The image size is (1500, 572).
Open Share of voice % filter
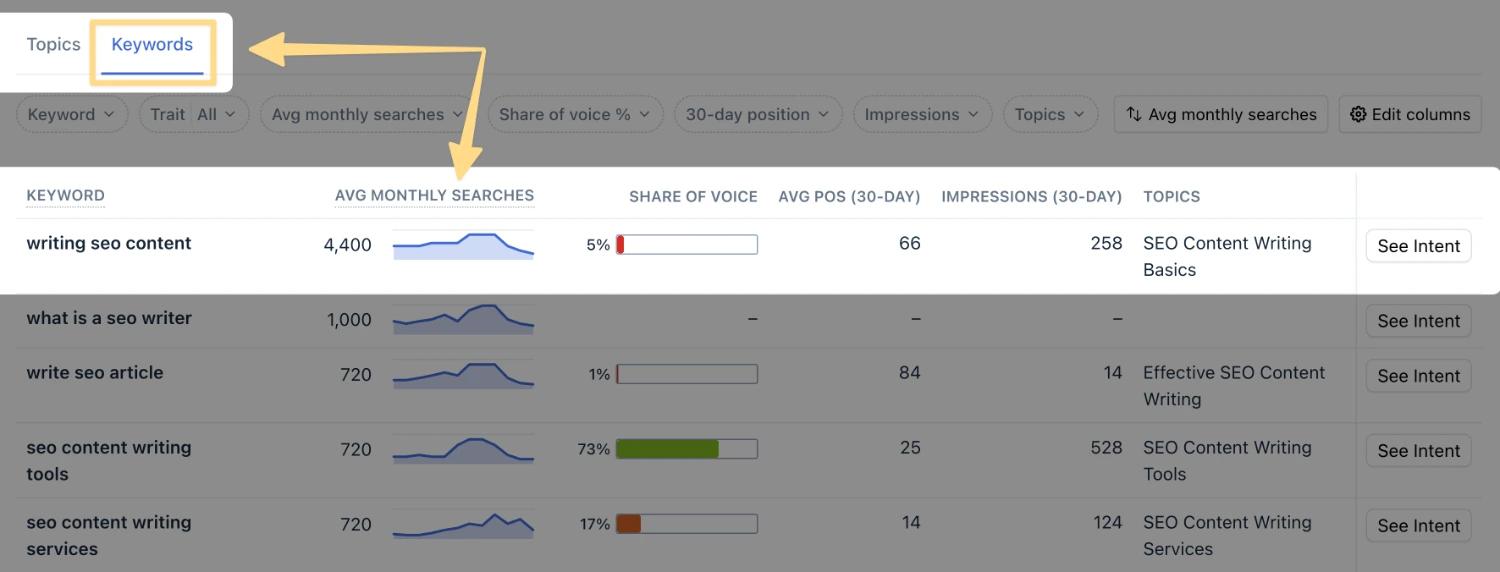(575, 115)
